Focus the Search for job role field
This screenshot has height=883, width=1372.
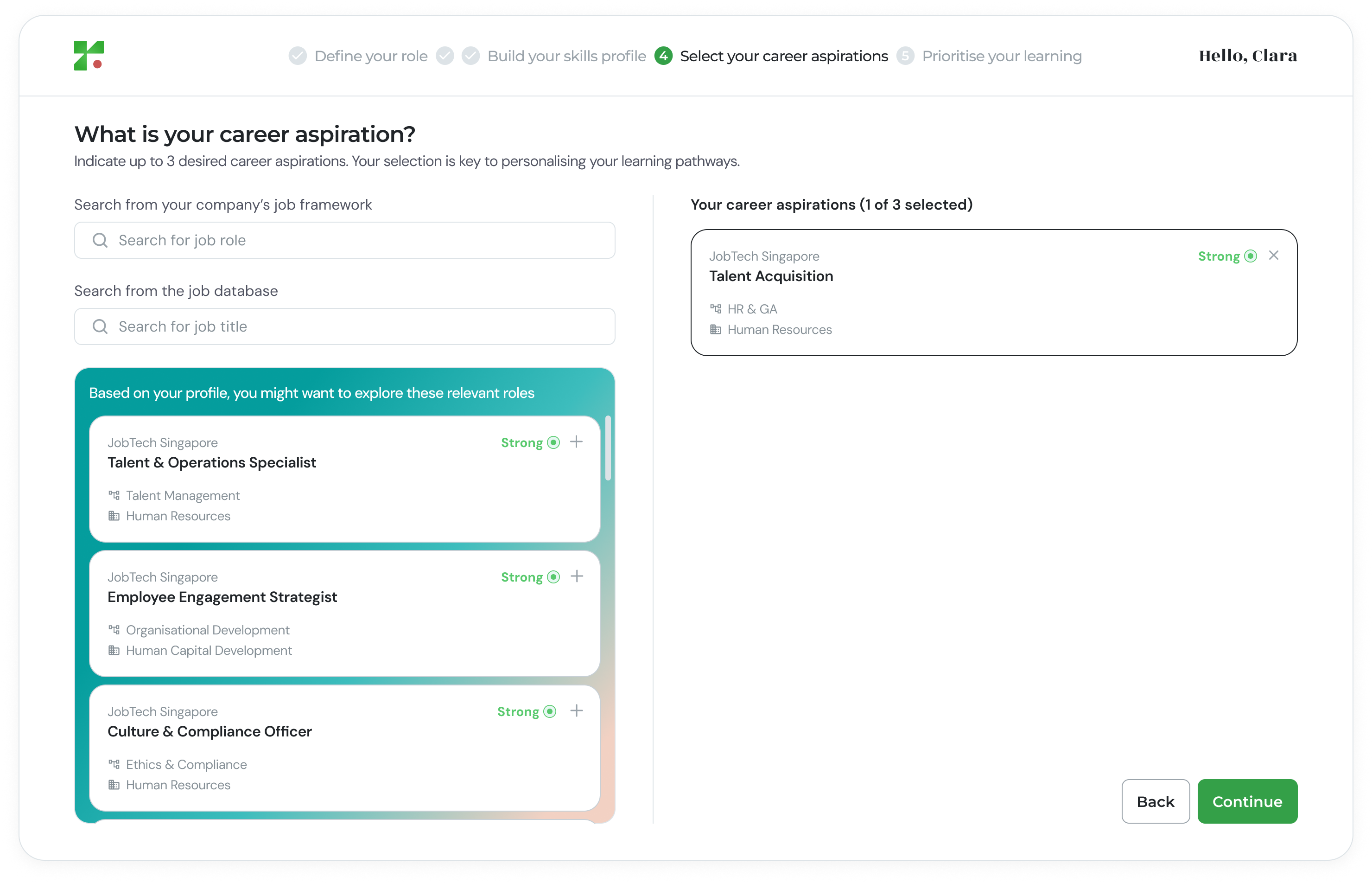click(356, 240)
